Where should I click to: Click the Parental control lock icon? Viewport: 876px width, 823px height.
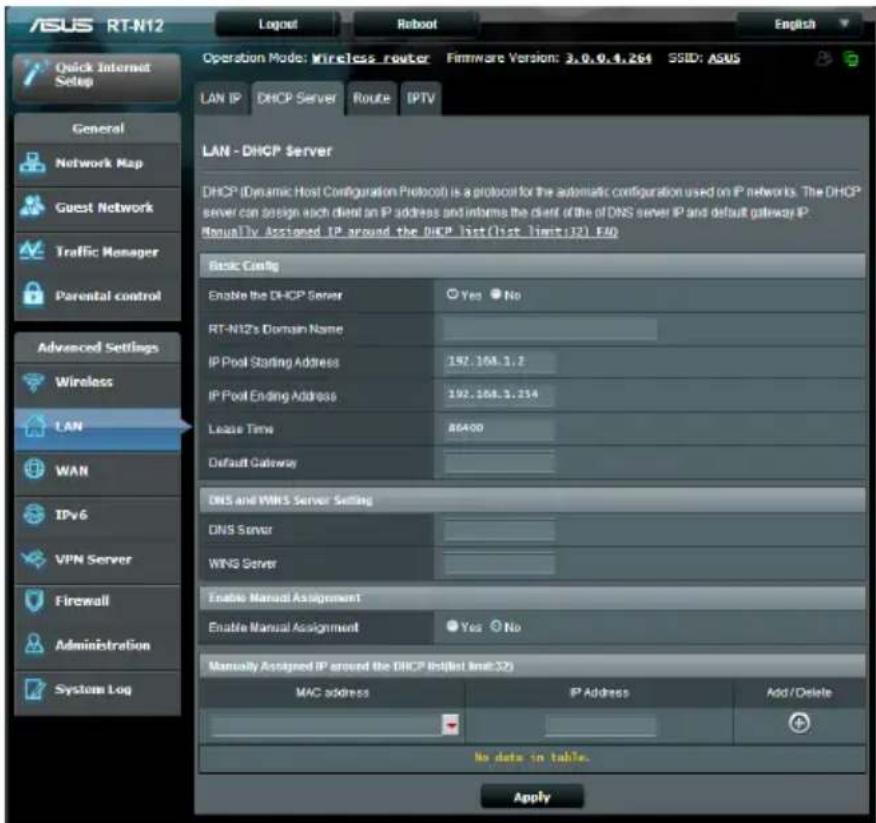pos(33,294)
